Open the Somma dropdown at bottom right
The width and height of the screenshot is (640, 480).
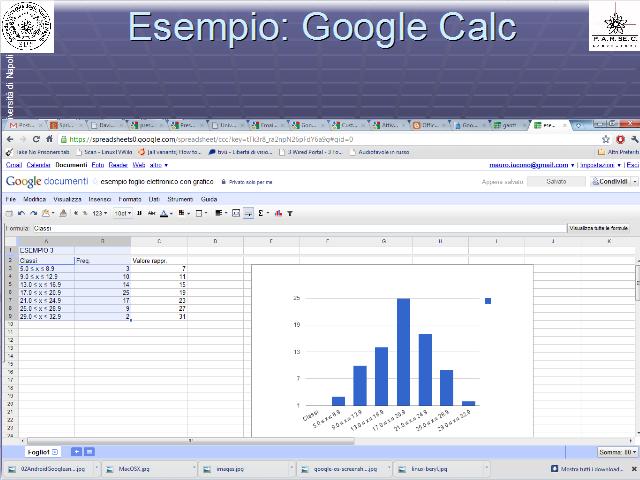tap(618, 452)
